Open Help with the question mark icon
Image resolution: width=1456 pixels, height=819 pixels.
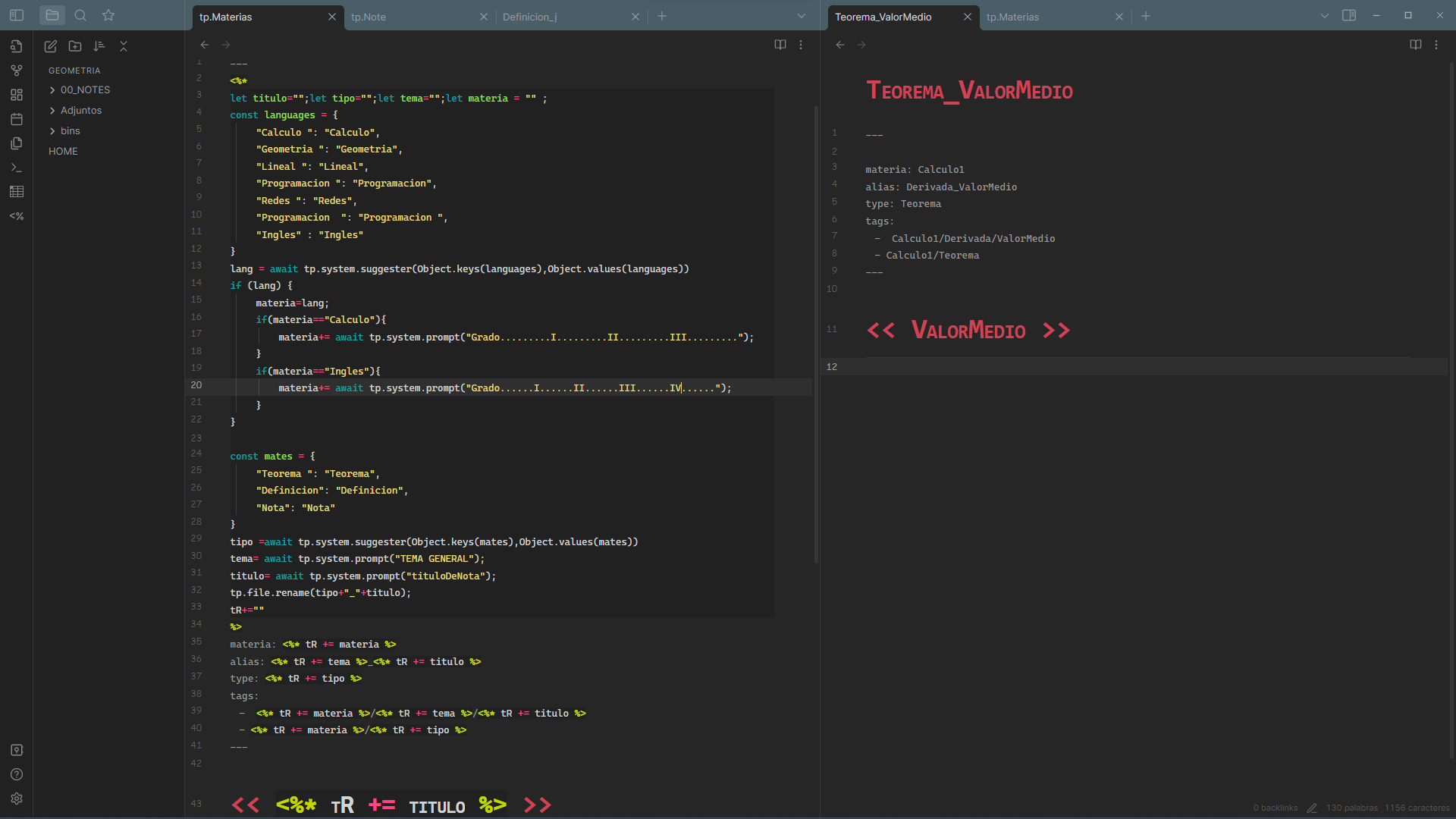(x=17, y=774)
